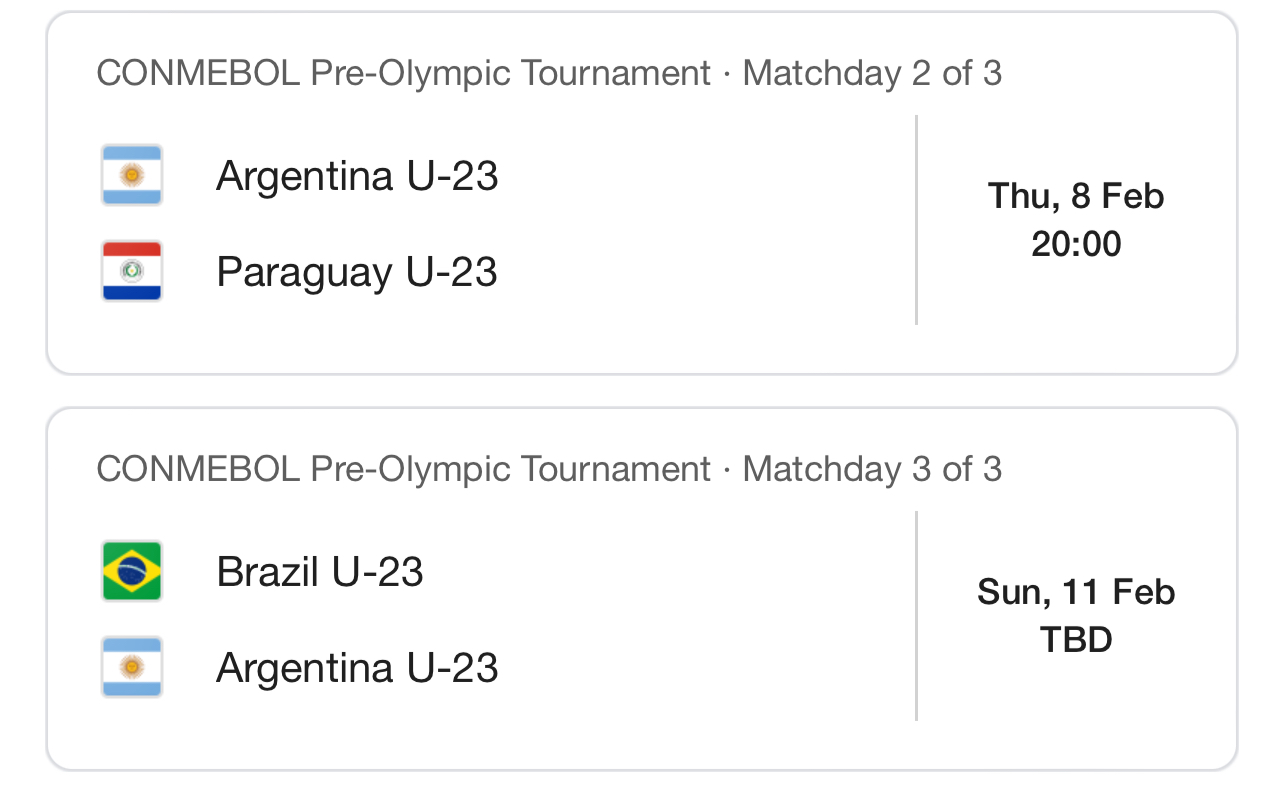Select the Matchday 3 of 3 header text
The image size is (1284, 801).
tap(872, 469)
